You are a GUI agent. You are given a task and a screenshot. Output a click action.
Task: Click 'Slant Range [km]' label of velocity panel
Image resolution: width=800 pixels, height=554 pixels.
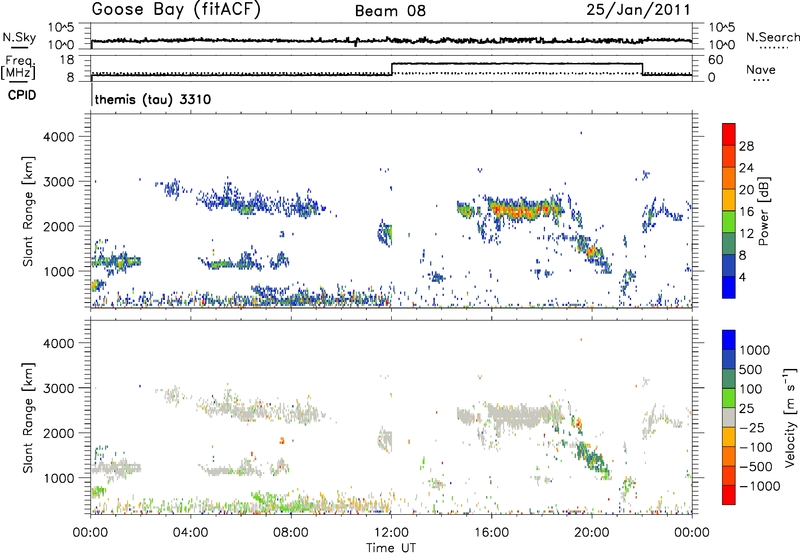coord(28,418)
